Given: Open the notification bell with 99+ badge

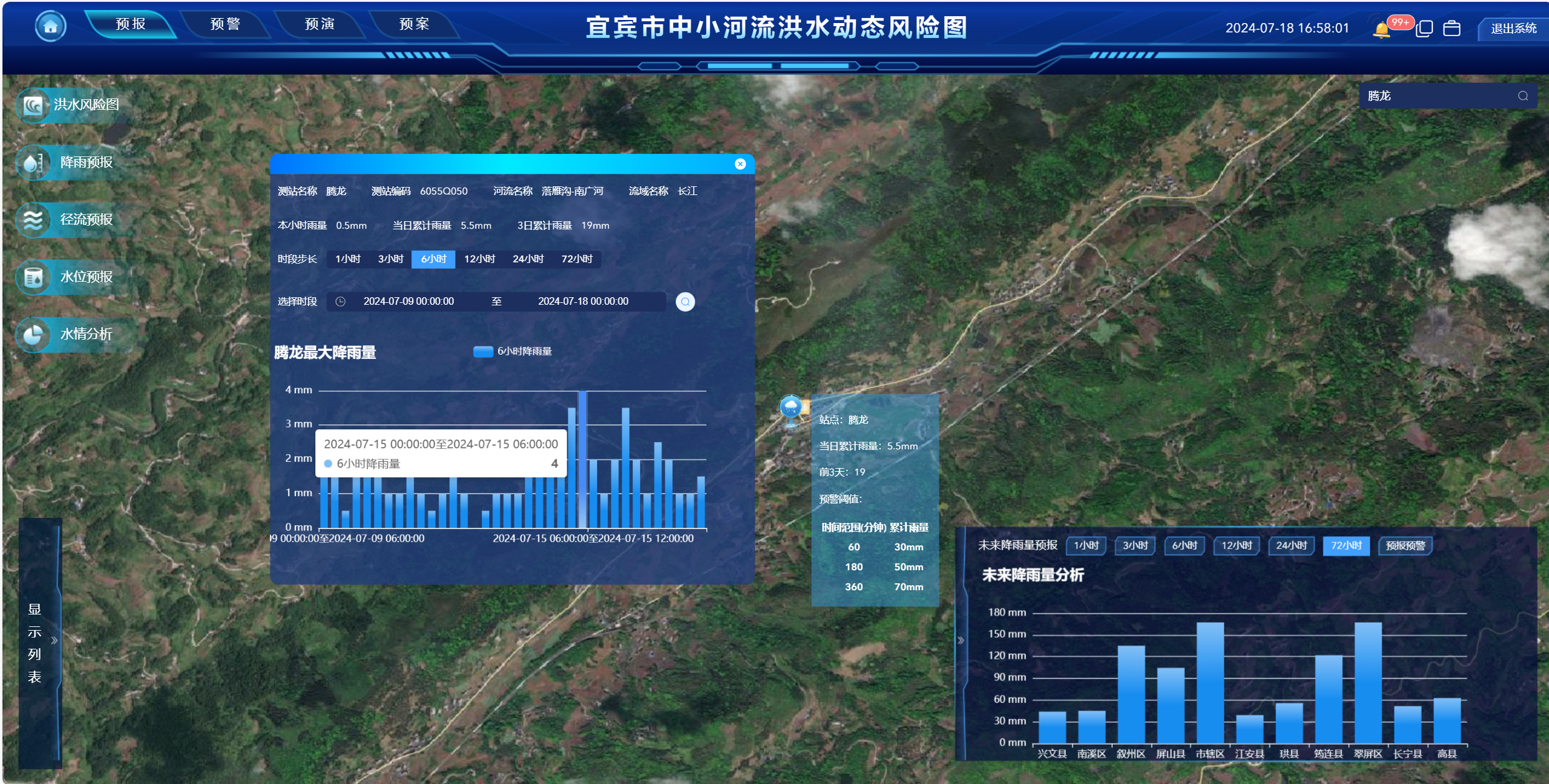Looking at the screenshot, I should point(1381,29).
